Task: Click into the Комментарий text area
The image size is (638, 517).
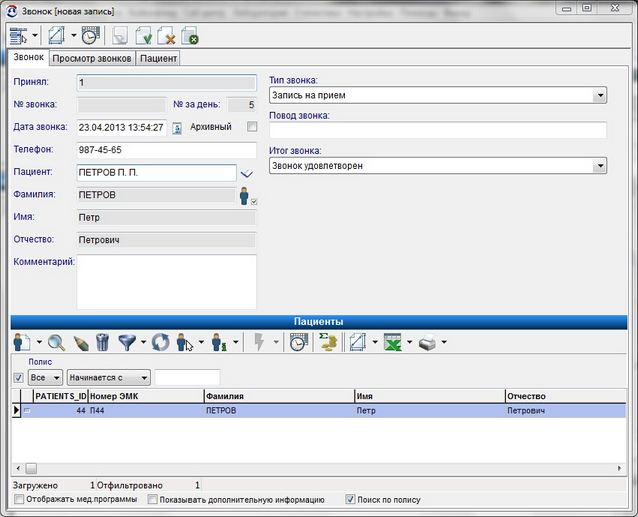Action: click(167, 282)
